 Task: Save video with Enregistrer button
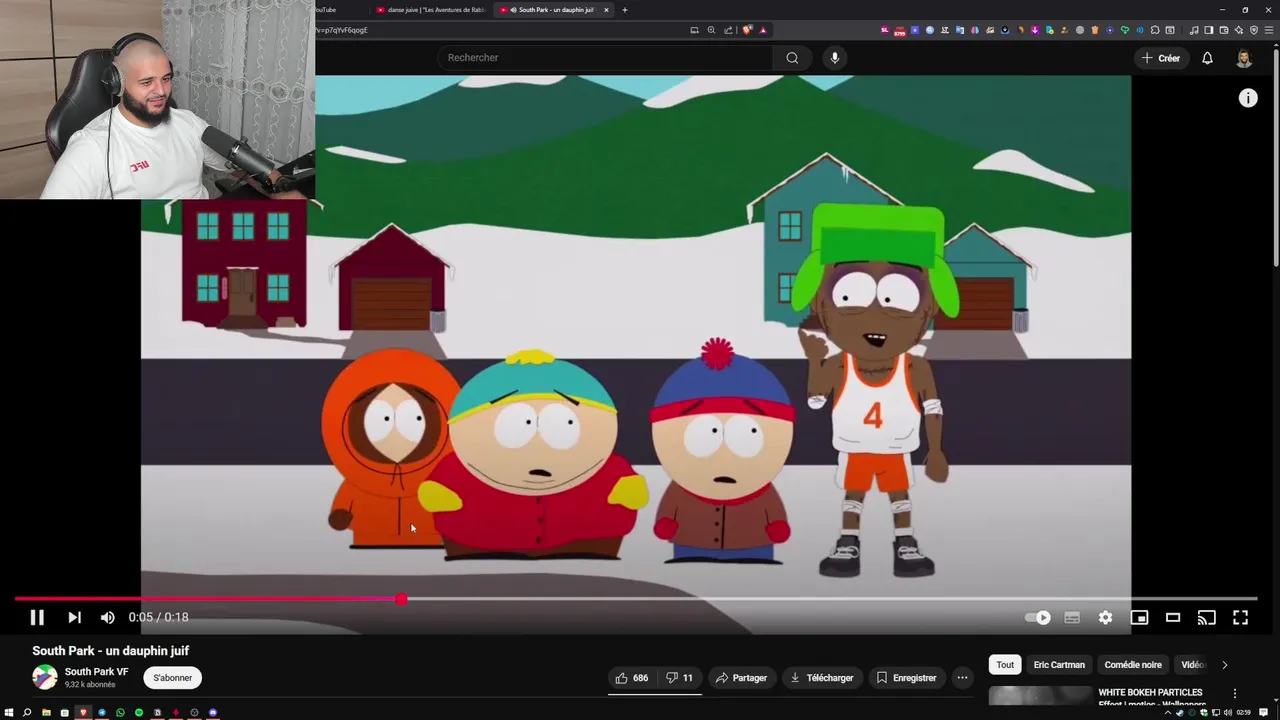(x=906, y=678)
